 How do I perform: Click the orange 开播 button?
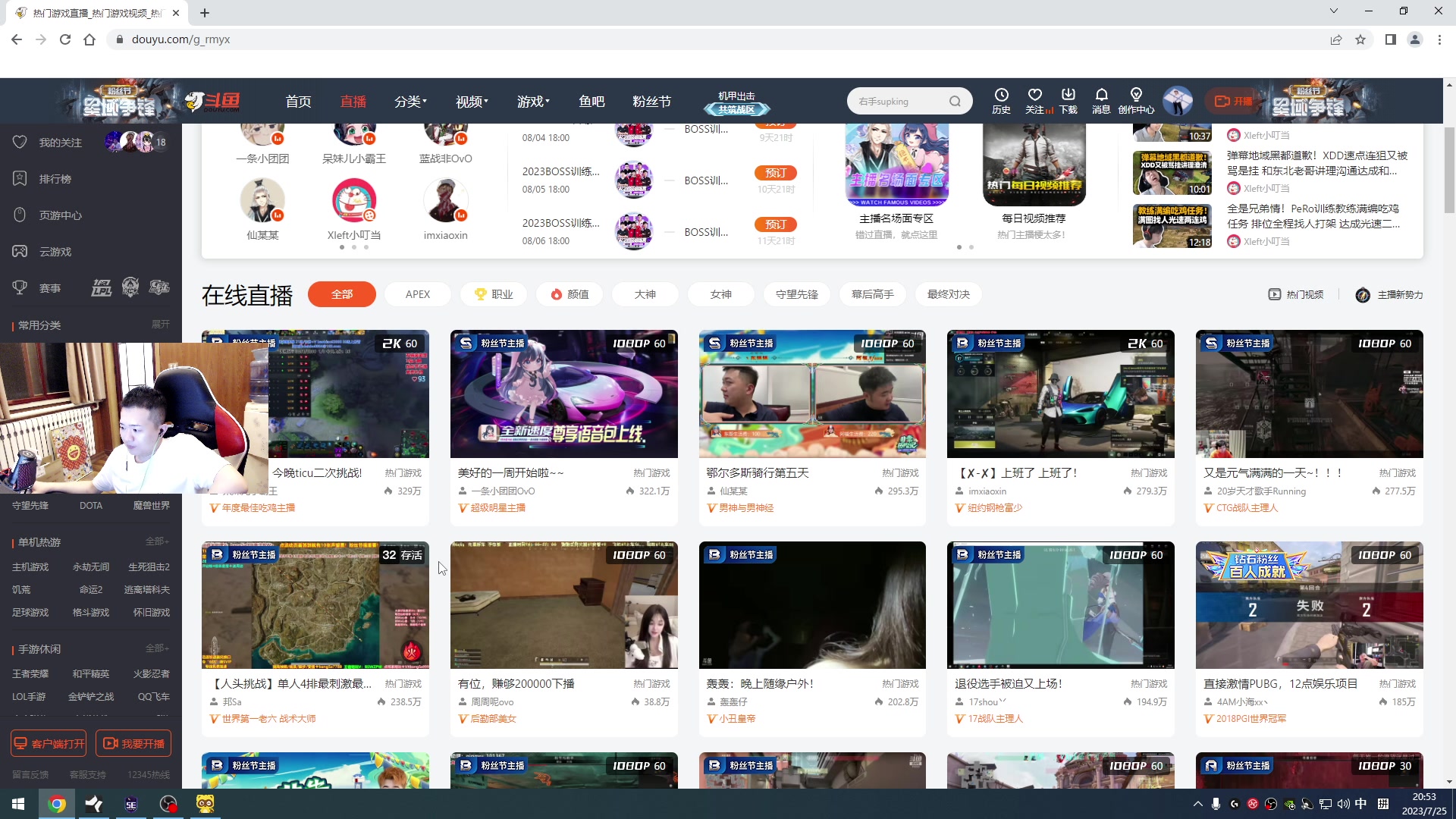click(1233, 101)
